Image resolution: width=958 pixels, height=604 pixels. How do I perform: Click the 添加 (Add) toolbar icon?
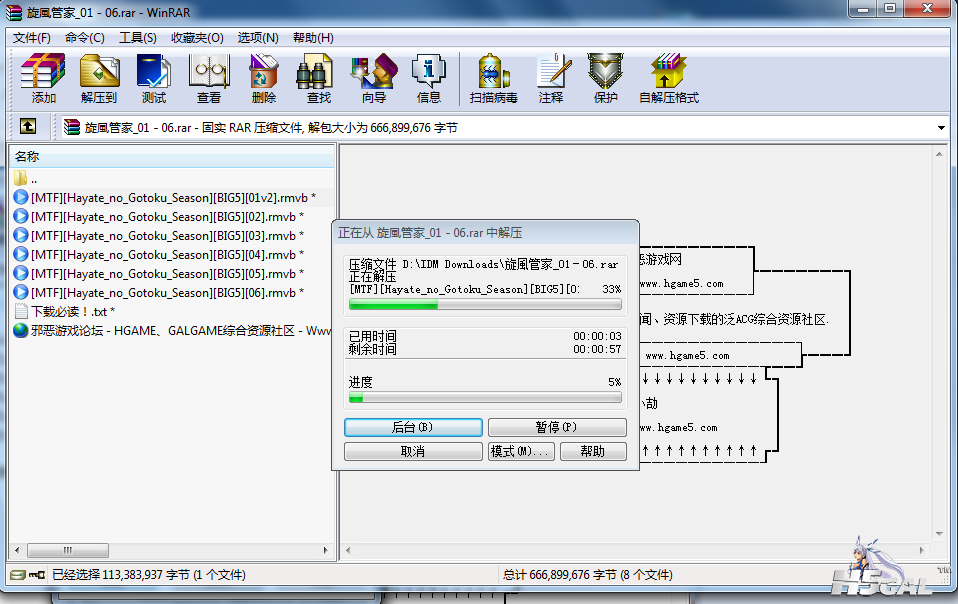(43, 79)
